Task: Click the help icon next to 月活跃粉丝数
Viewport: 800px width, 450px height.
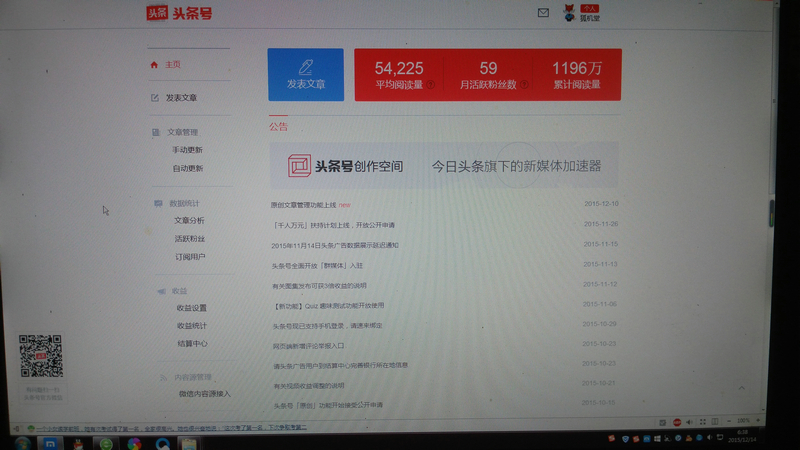Action: pyautogui.click(x=524, y=85)
